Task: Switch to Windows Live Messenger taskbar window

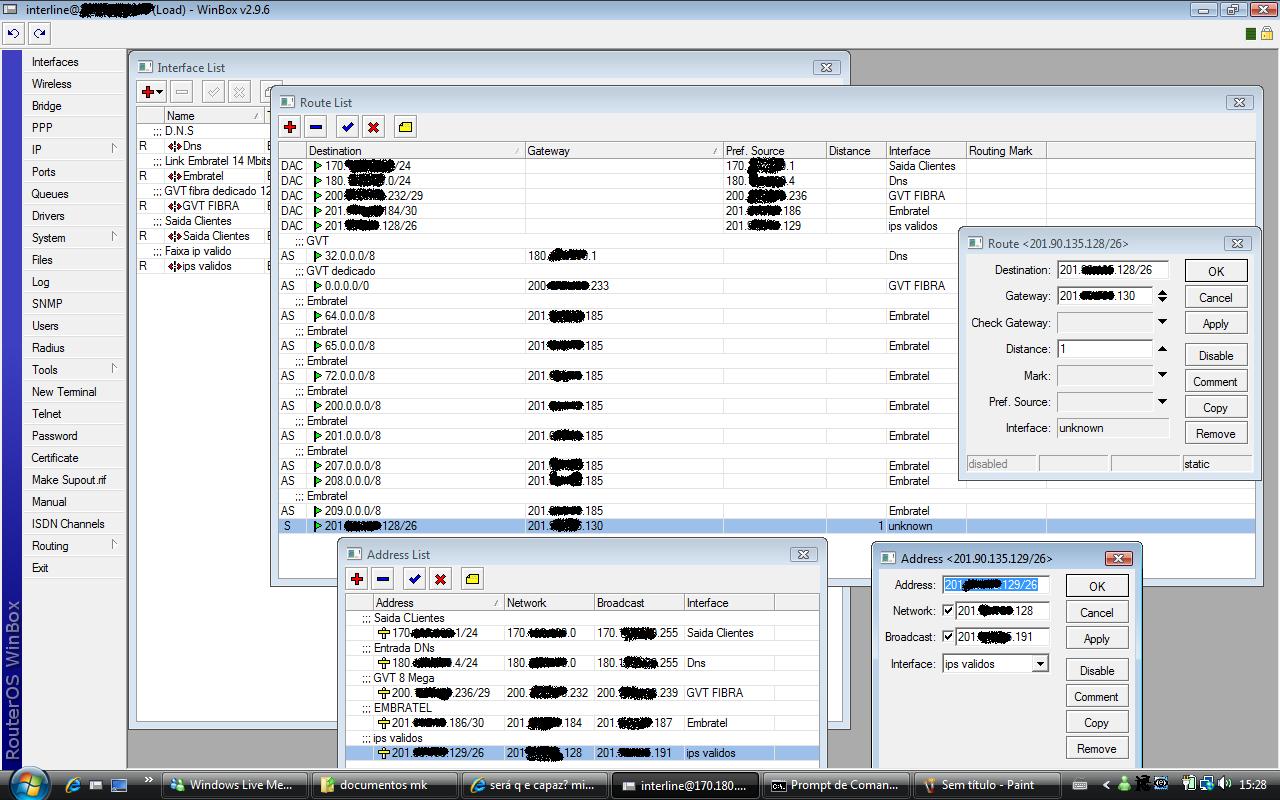Action: point(236,785)
